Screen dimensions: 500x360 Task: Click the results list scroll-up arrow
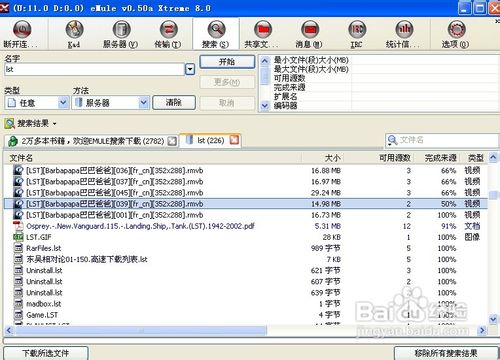coord(493,158)
